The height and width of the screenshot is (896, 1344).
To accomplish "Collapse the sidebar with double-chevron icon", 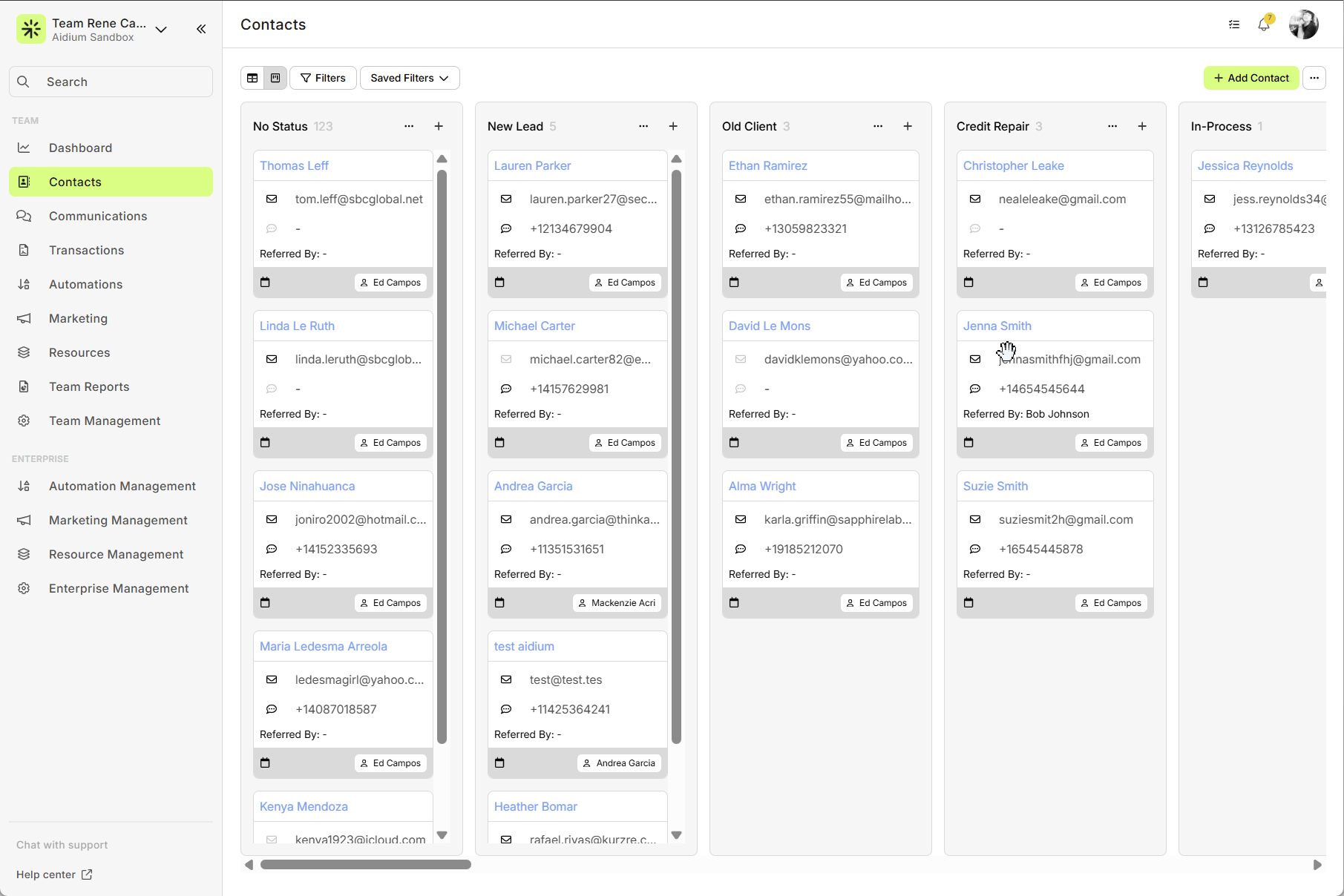I will click(201, 29).
